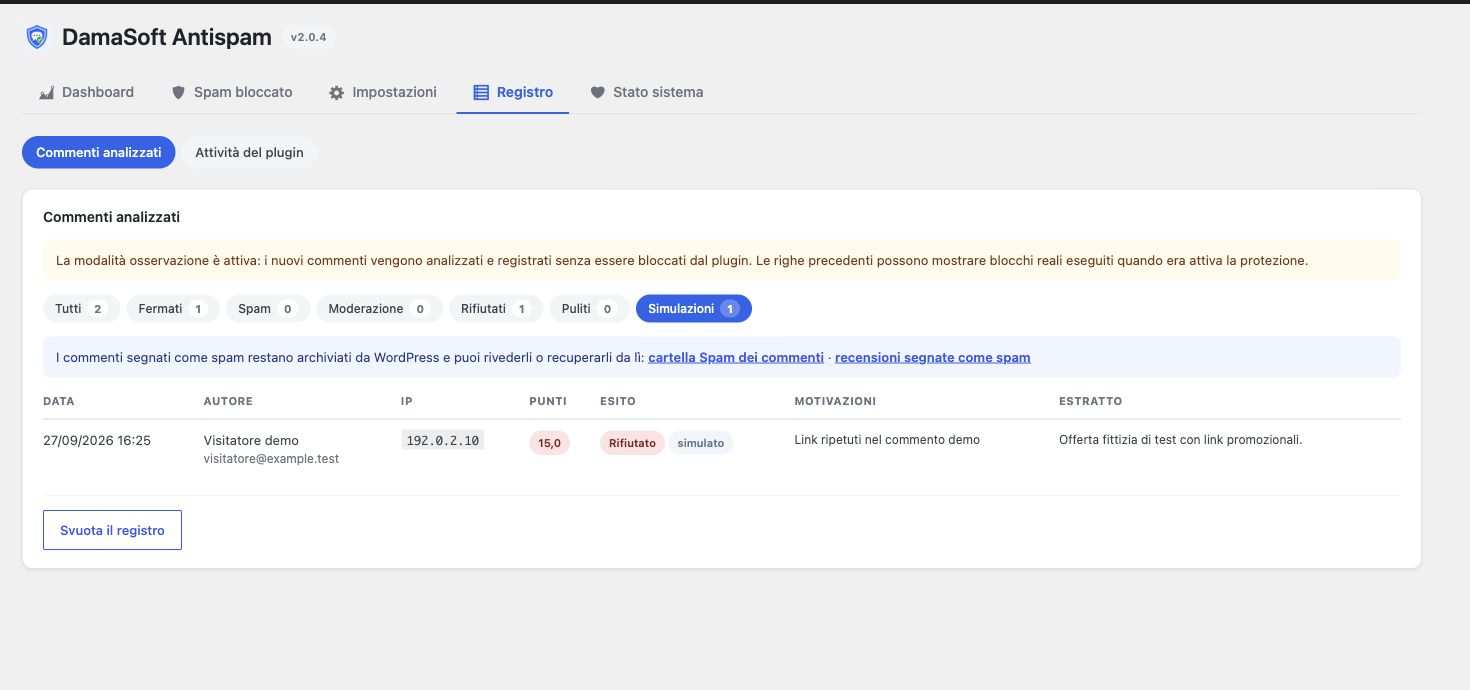The image size is (1470, 690).
Task: Click the IP column header
Action: [x=407, y=401]
